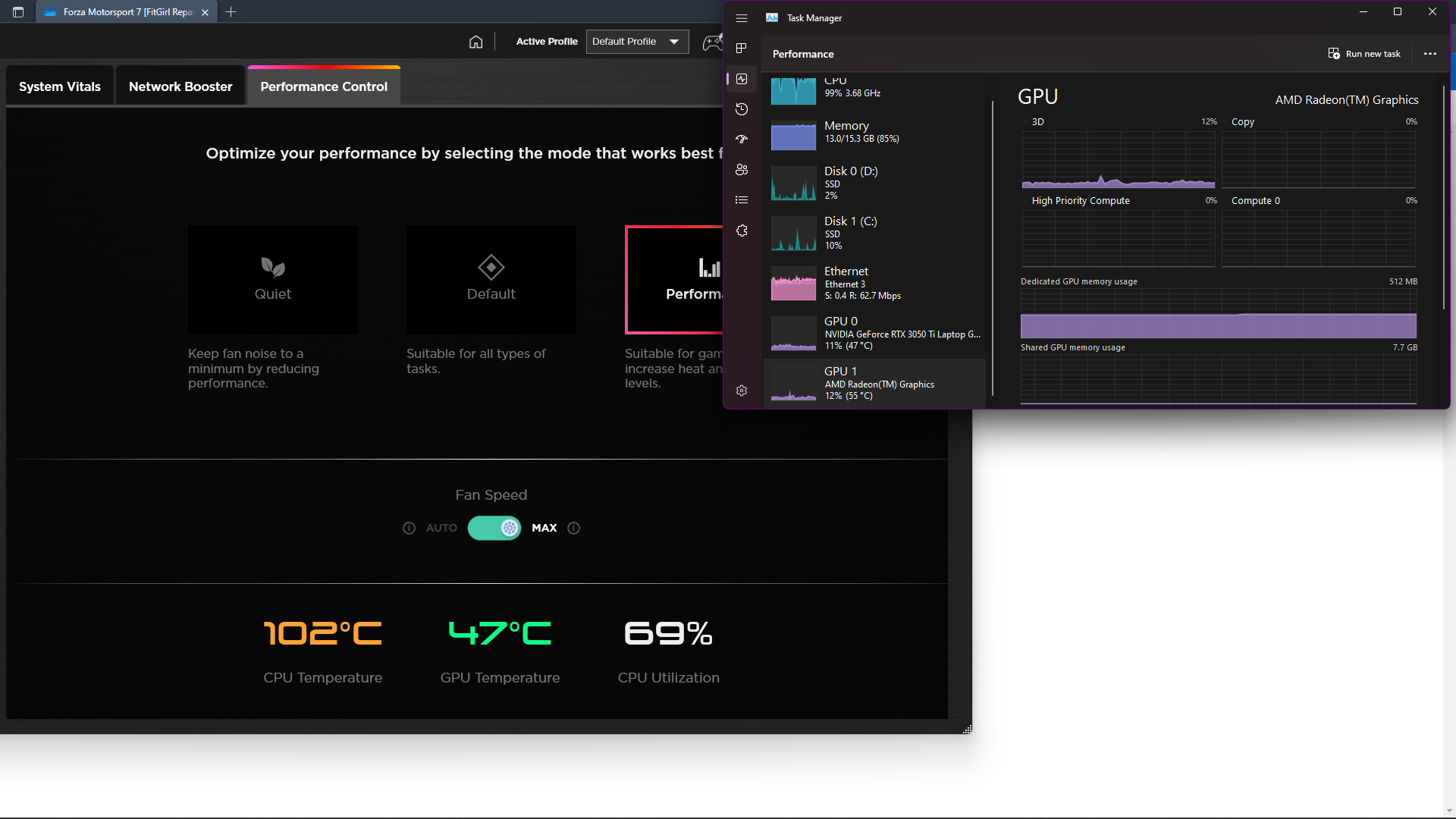Click the Dedicated GPU memory usage graph

click(x=1219, y=314)
